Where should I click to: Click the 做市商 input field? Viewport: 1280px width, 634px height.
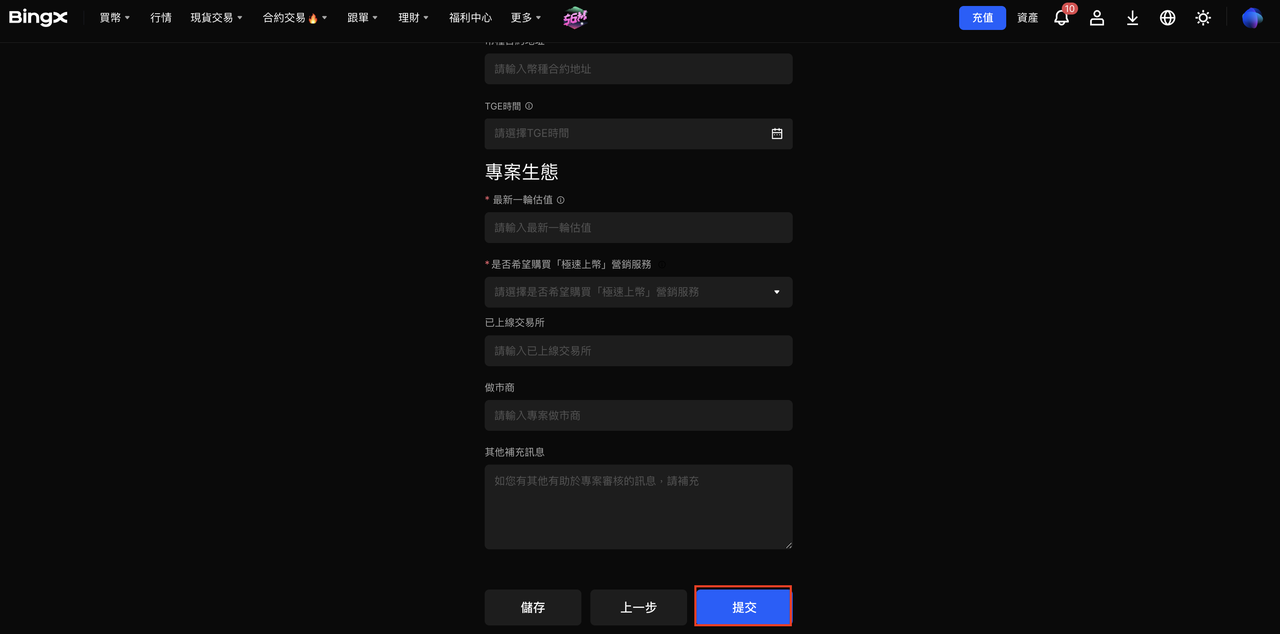638,415
